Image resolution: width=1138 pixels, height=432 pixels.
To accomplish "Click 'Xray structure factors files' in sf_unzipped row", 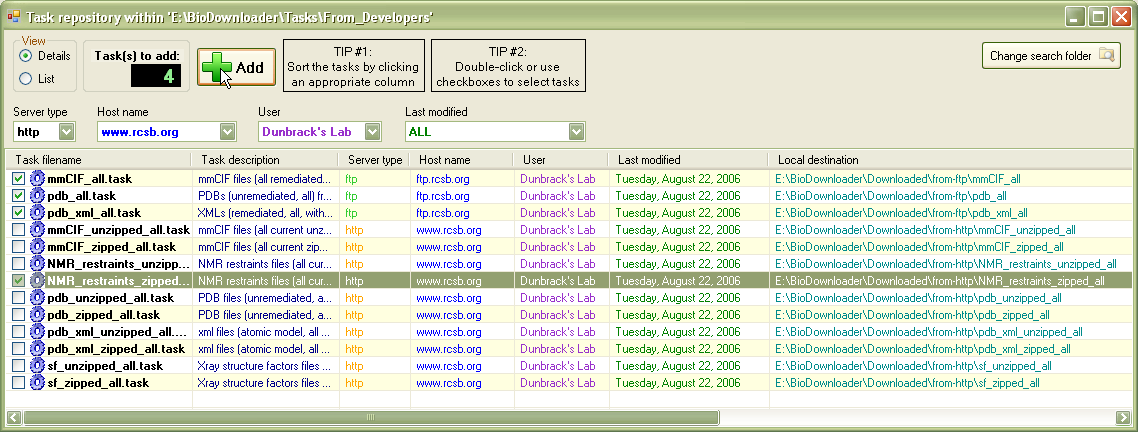I will [264, 366].
